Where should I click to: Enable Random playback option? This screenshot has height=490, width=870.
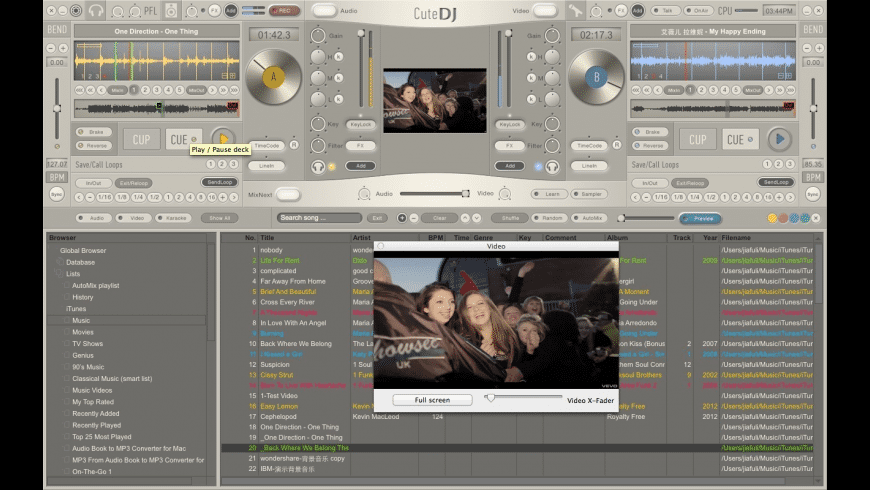click(x=549, y=218)
